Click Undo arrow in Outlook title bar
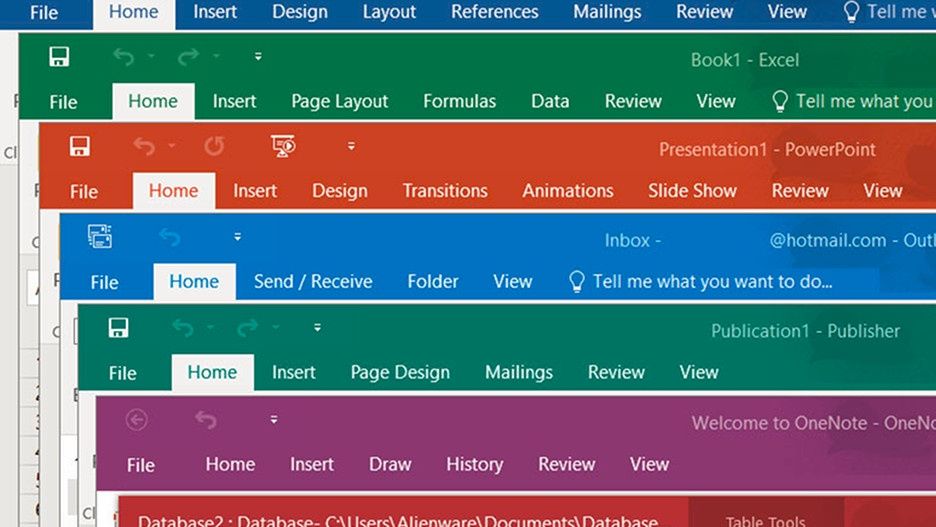The height and width of the screenshot is (527, 936). coord(170,238)
